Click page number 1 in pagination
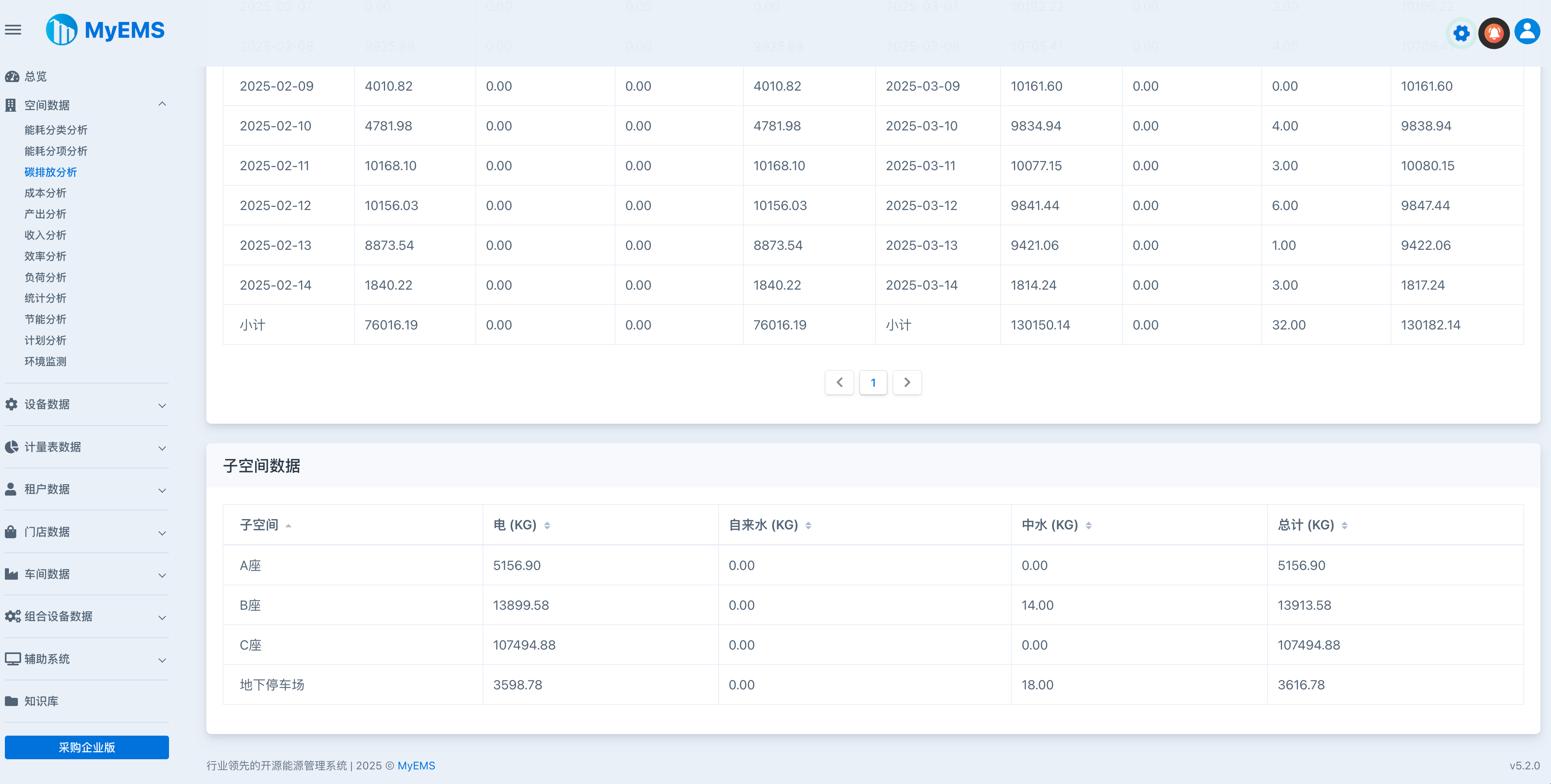1551x784 pixels. [x=873, y=382]
